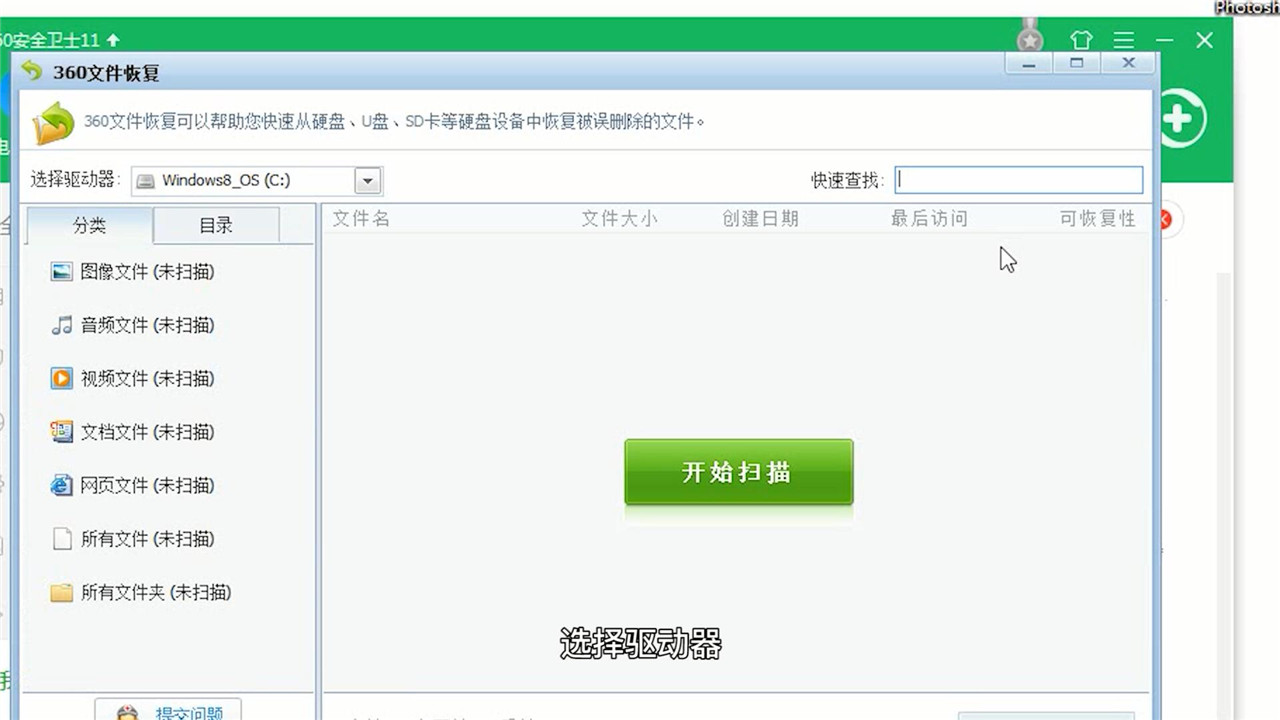Open the 360 skin theme icon
Screen dimensions: 1280x720
point(1081,40)
